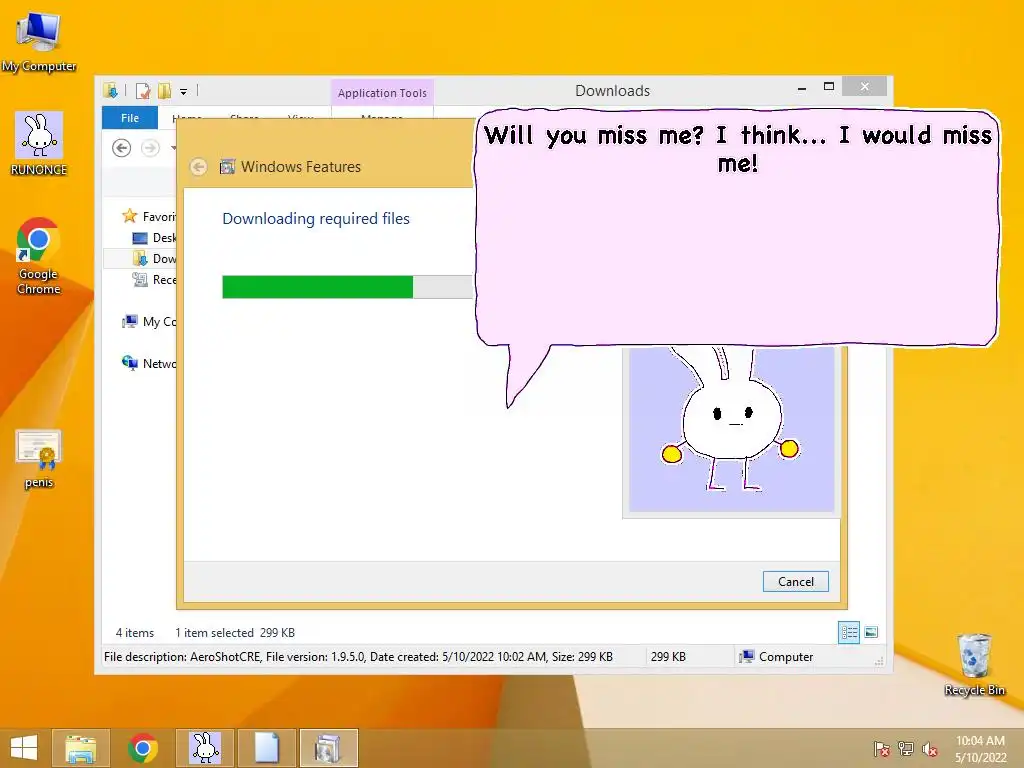Screen dimensions: 1024x768
Task: Select the certificate file icon on desktop
Action: [x=39, y=458]
